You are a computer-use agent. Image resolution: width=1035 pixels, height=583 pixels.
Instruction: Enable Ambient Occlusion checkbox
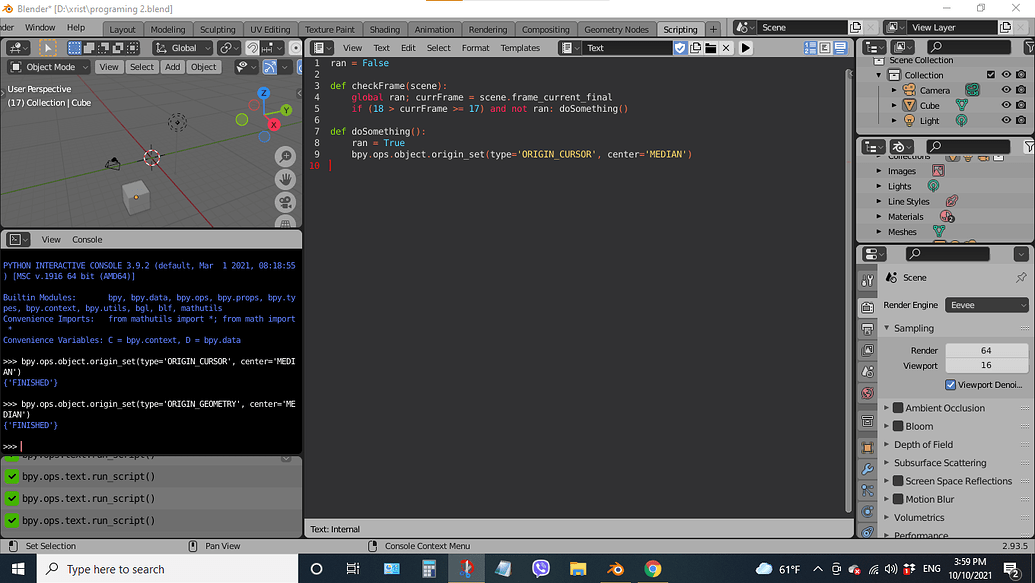[898, 408]
